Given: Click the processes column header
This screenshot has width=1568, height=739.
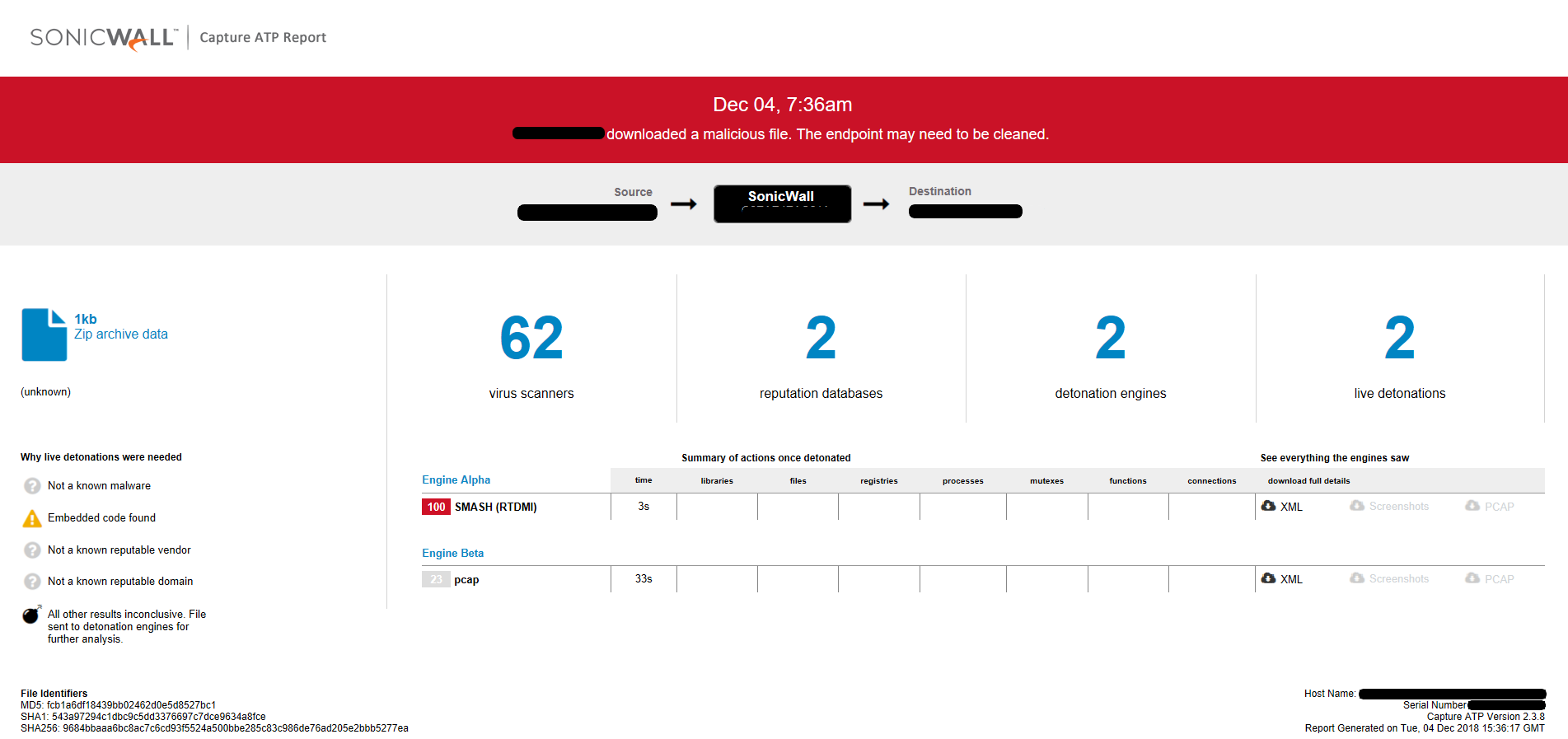Looking at the screenshot, I should (963, 481).
